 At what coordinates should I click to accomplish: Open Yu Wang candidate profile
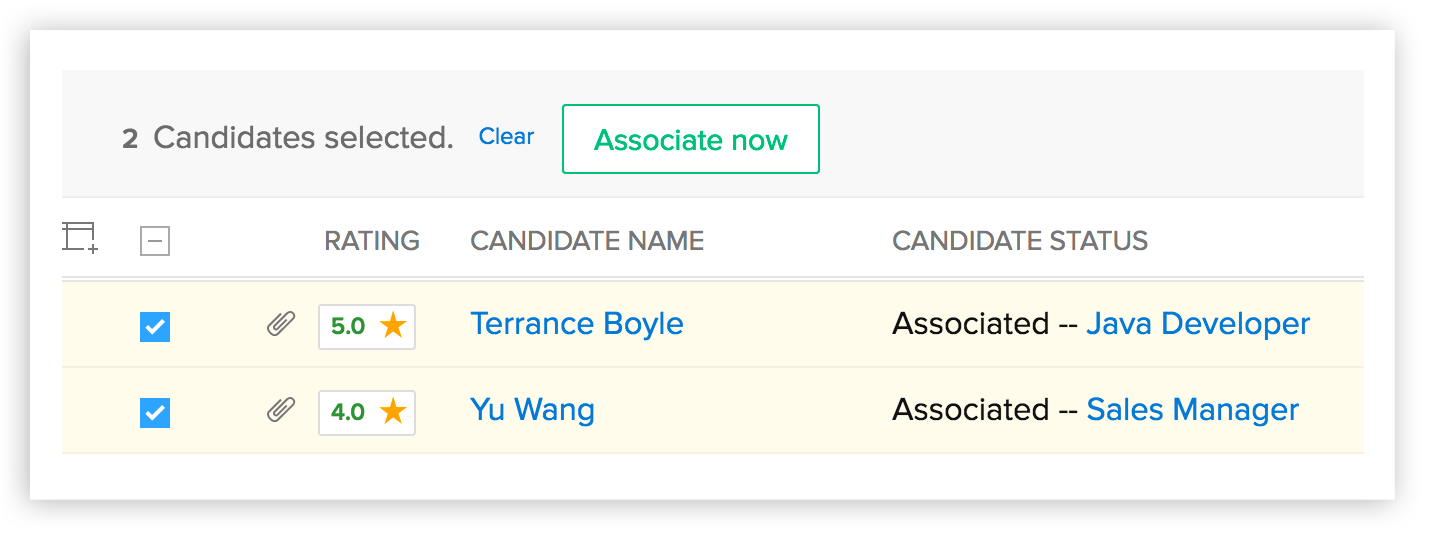(532, 410)
